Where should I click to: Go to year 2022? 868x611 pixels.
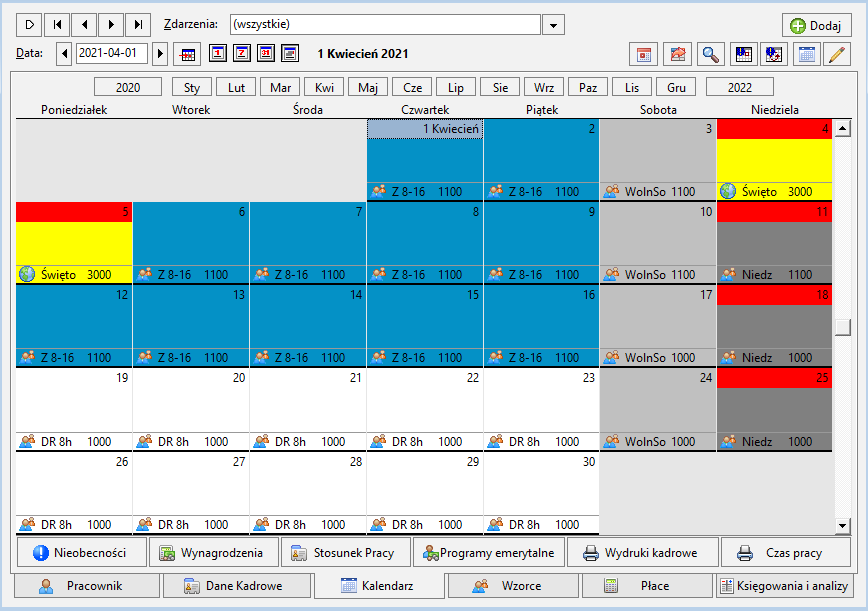pyautogui.click(x=740, y=87)
